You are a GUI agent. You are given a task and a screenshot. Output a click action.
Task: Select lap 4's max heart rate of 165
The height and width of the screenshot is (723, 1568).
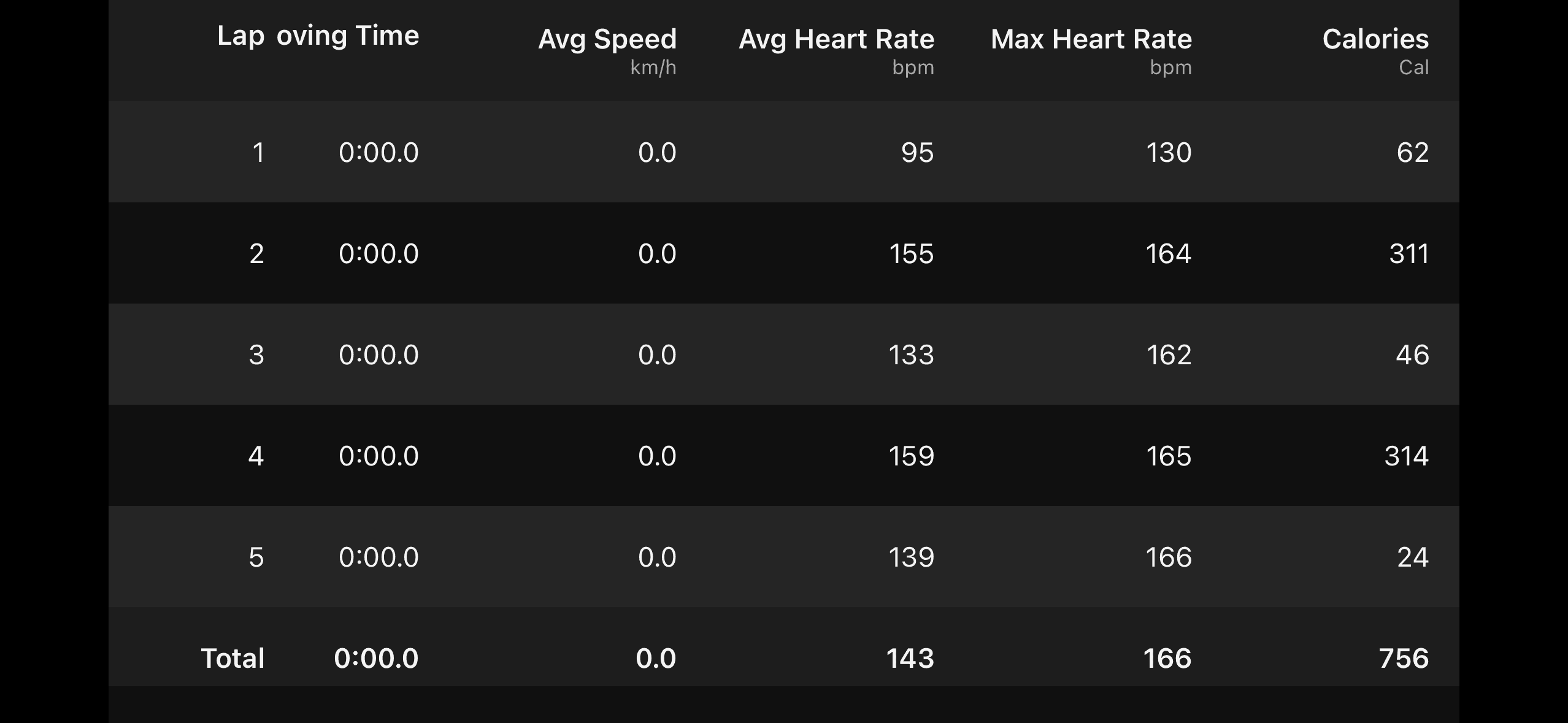point(1168,456)
